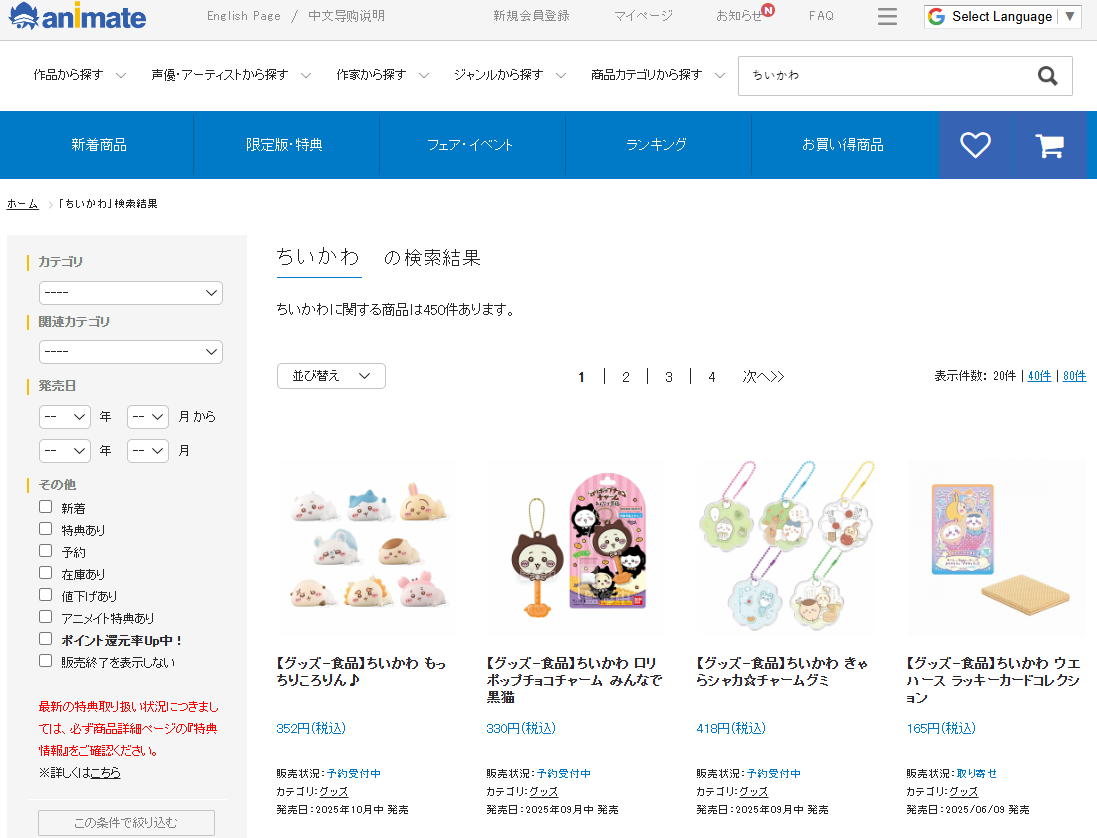Open the ウエハース ラッキーカード product thumbnail
1097x838 pixels.
click(996, 548)
